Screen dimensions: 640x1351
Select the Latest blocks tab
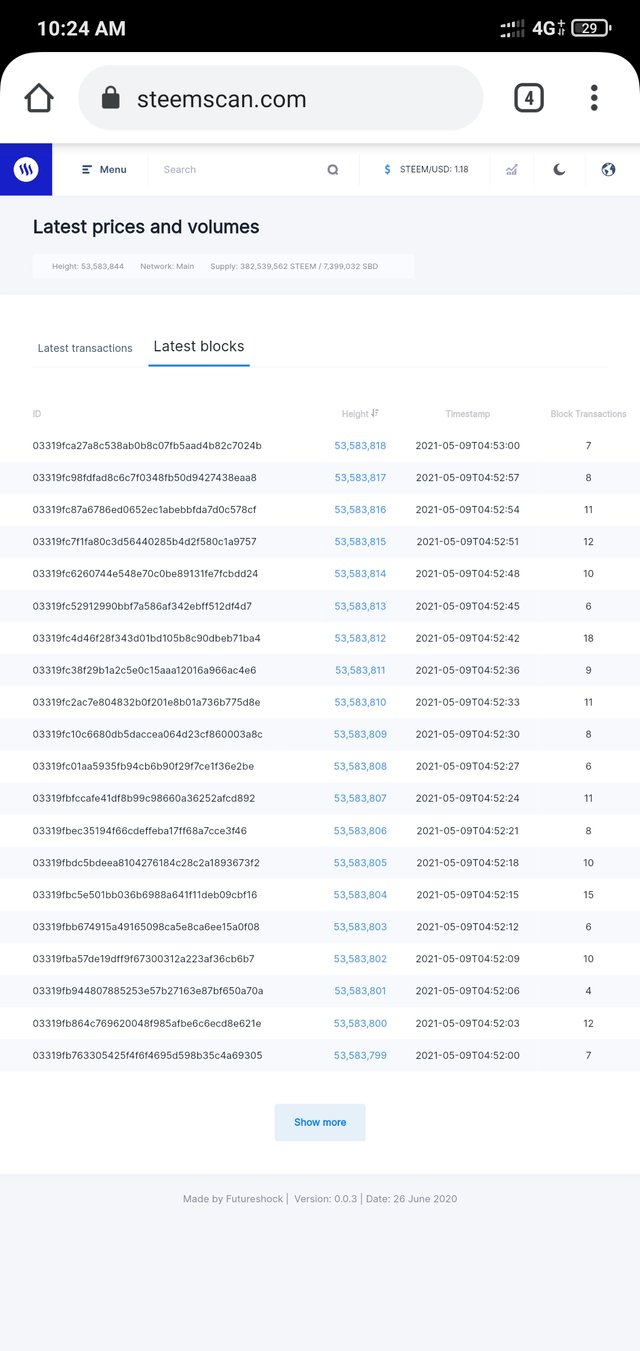point(199,347)
